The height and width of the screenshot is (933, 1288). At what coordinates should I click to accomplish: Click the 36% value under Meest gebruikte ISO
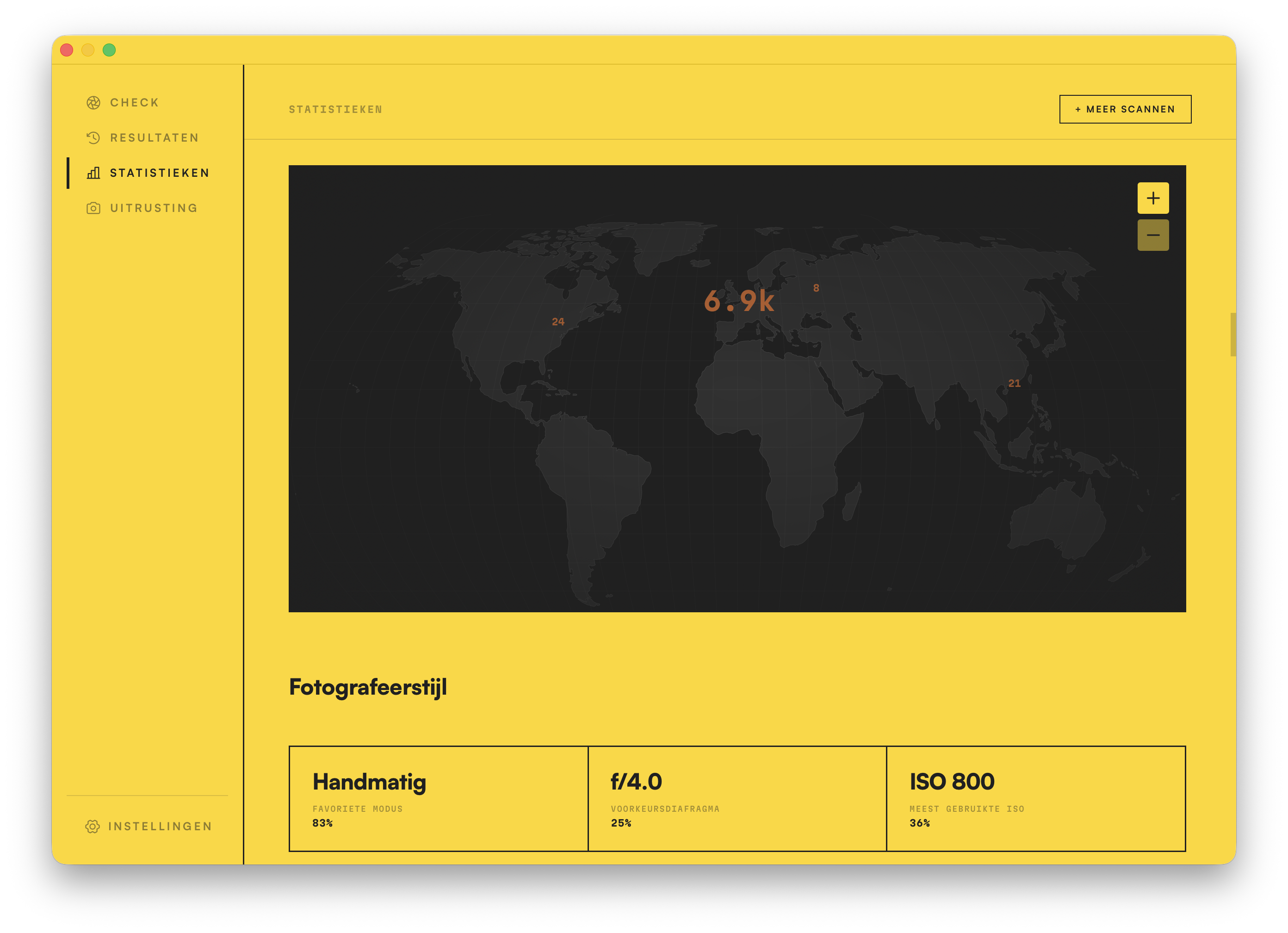coord(920,823)
